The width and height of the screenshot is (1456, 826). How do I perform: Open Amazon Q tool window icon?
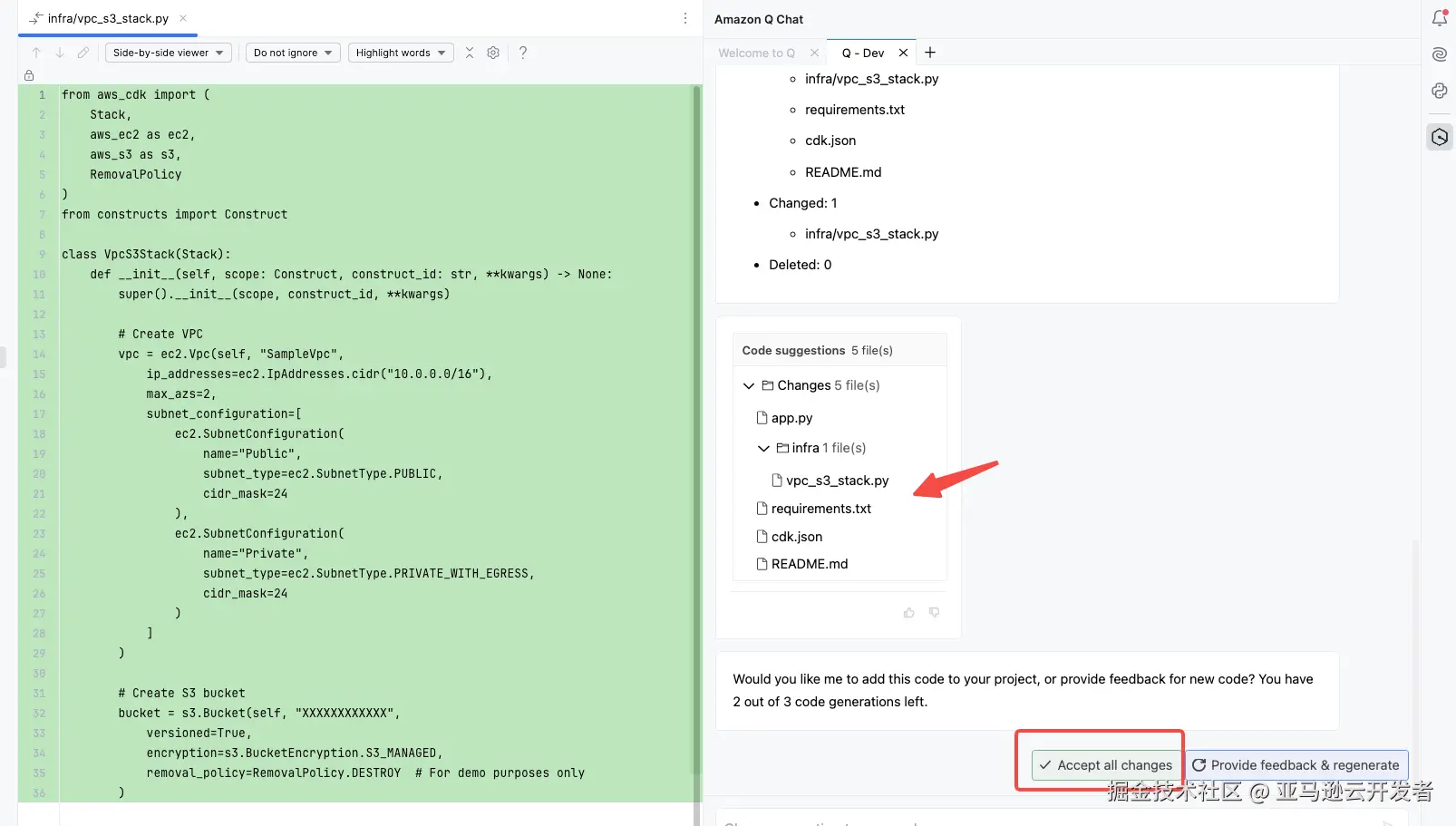tap(1440, 137)
